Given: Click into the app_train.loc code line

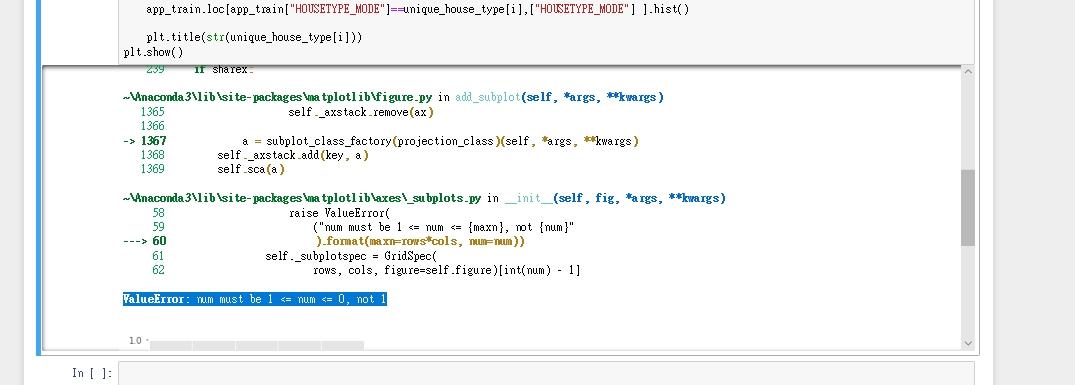Looking at the screenshot, I should click(418, 10).
